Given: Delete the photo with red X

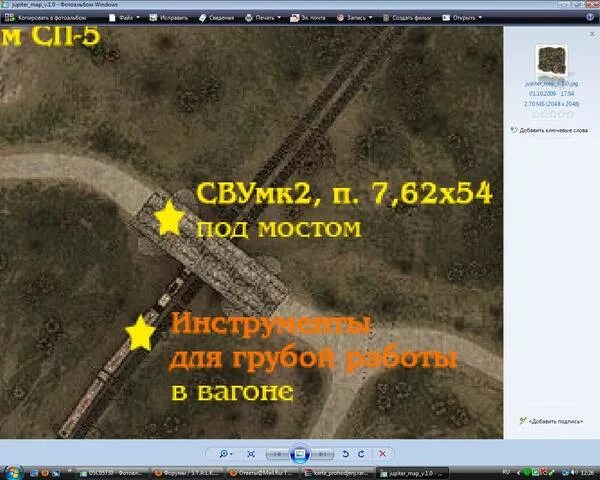Looking at the screenshot, I should pos(382,454).
